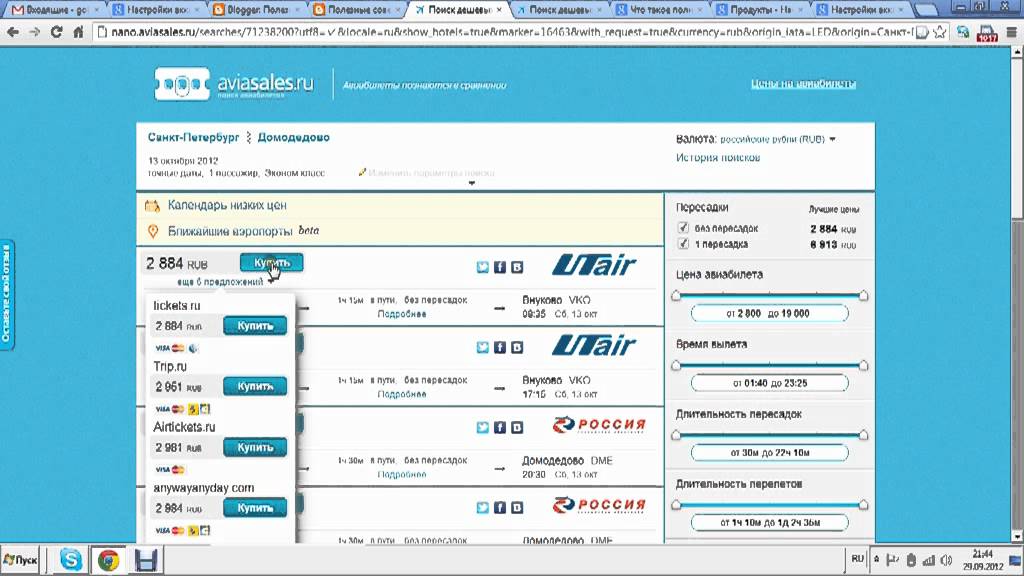This screenshot has width=1024, height=576.
Task: Expand 'Подробнее' for 17:15 Внуково flight
Action: pyautogui.click(x=402, y=394)
